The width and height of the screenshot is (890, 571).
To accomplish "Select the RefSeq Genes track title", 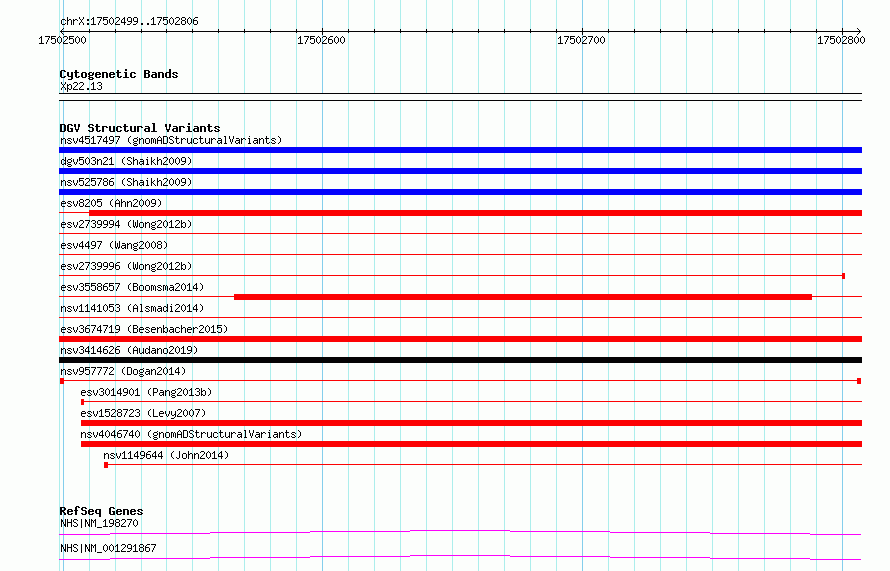I will point(101,511).
